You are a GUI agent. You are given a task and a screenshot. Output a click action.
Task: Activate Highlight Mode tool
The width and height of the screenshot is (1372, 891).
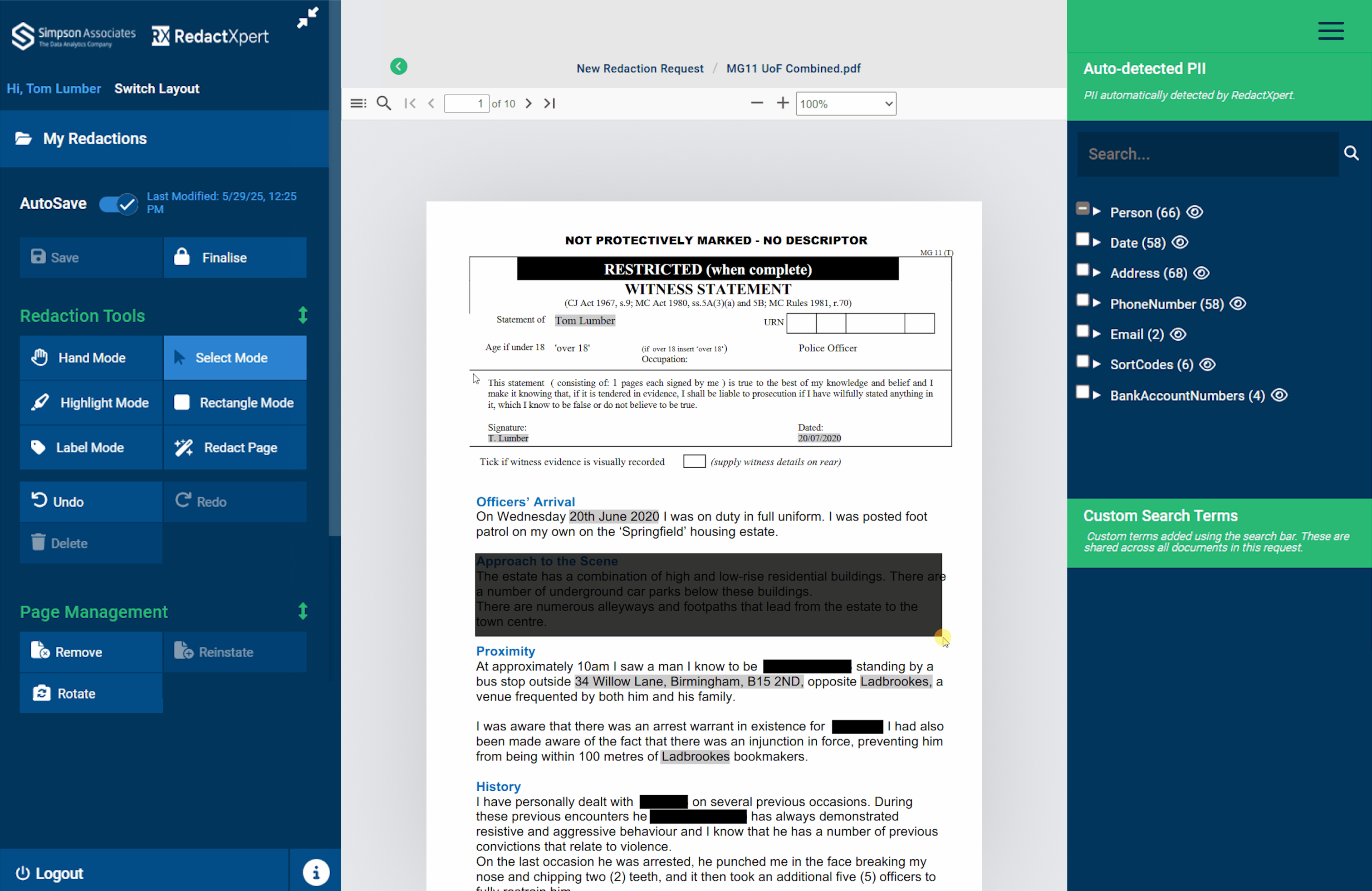point(91,402)
